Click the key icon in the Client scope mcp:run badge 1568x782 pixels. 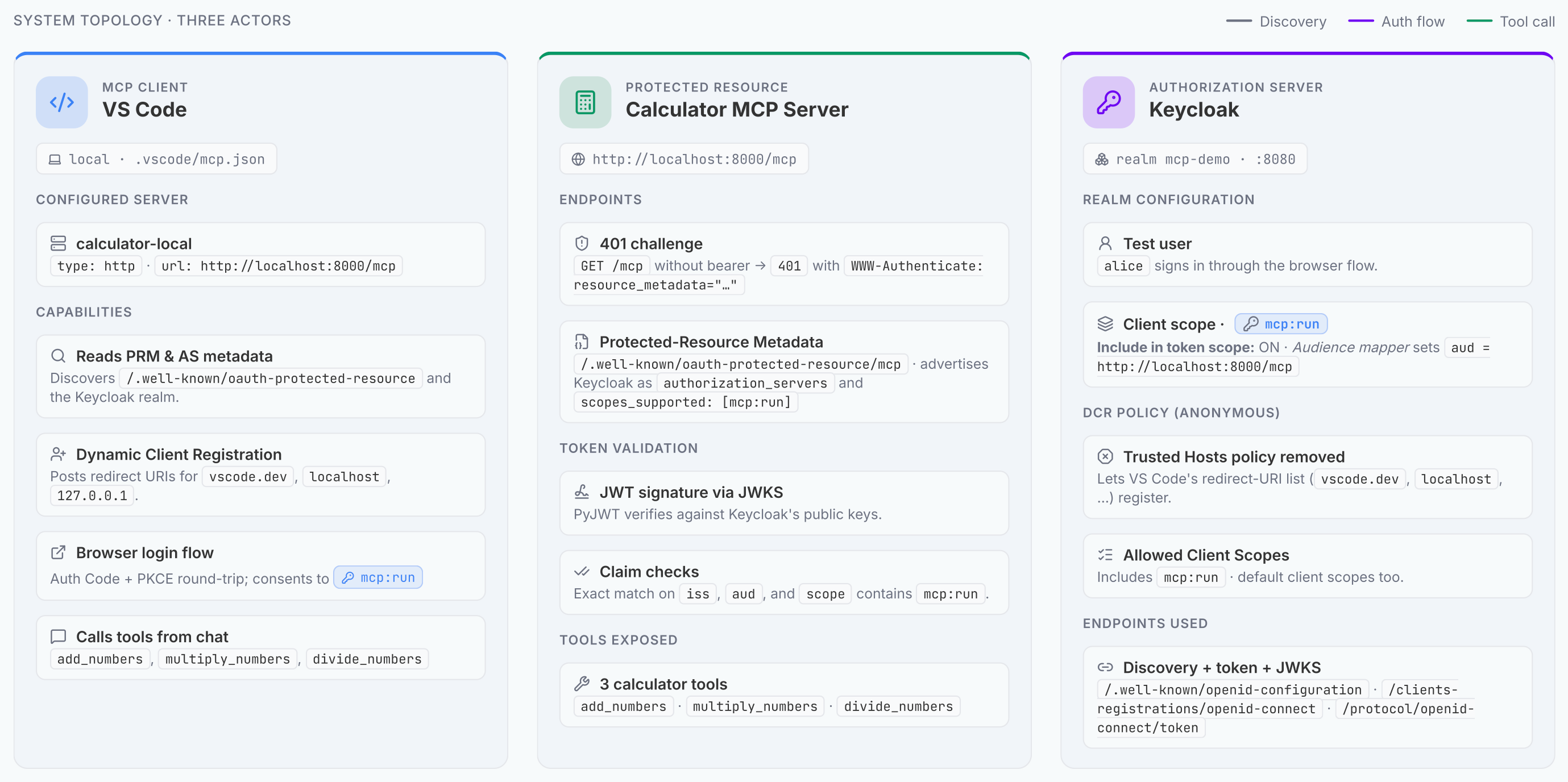point(1251,324)
